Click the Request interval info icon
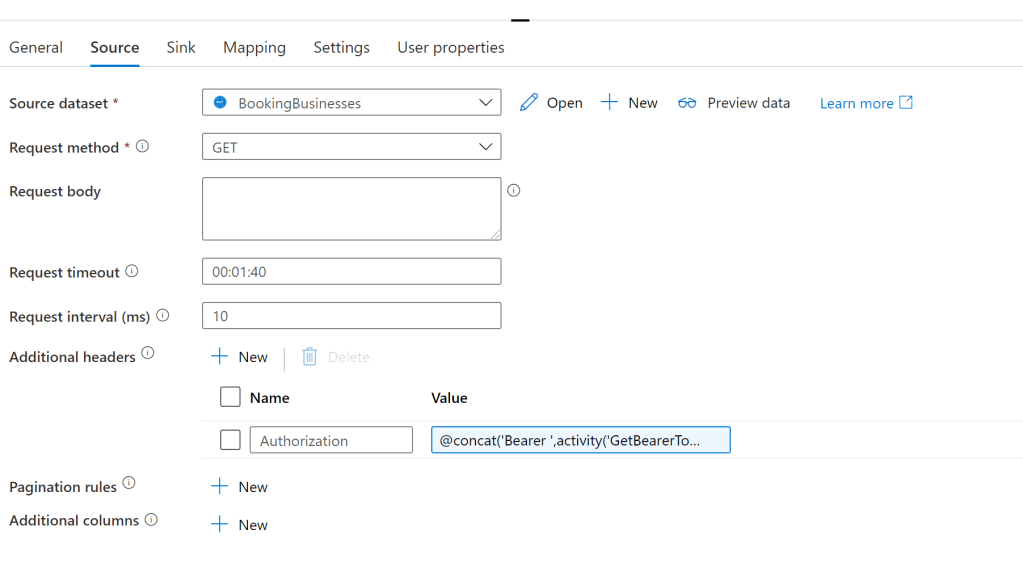 click(x=163, y=315)
